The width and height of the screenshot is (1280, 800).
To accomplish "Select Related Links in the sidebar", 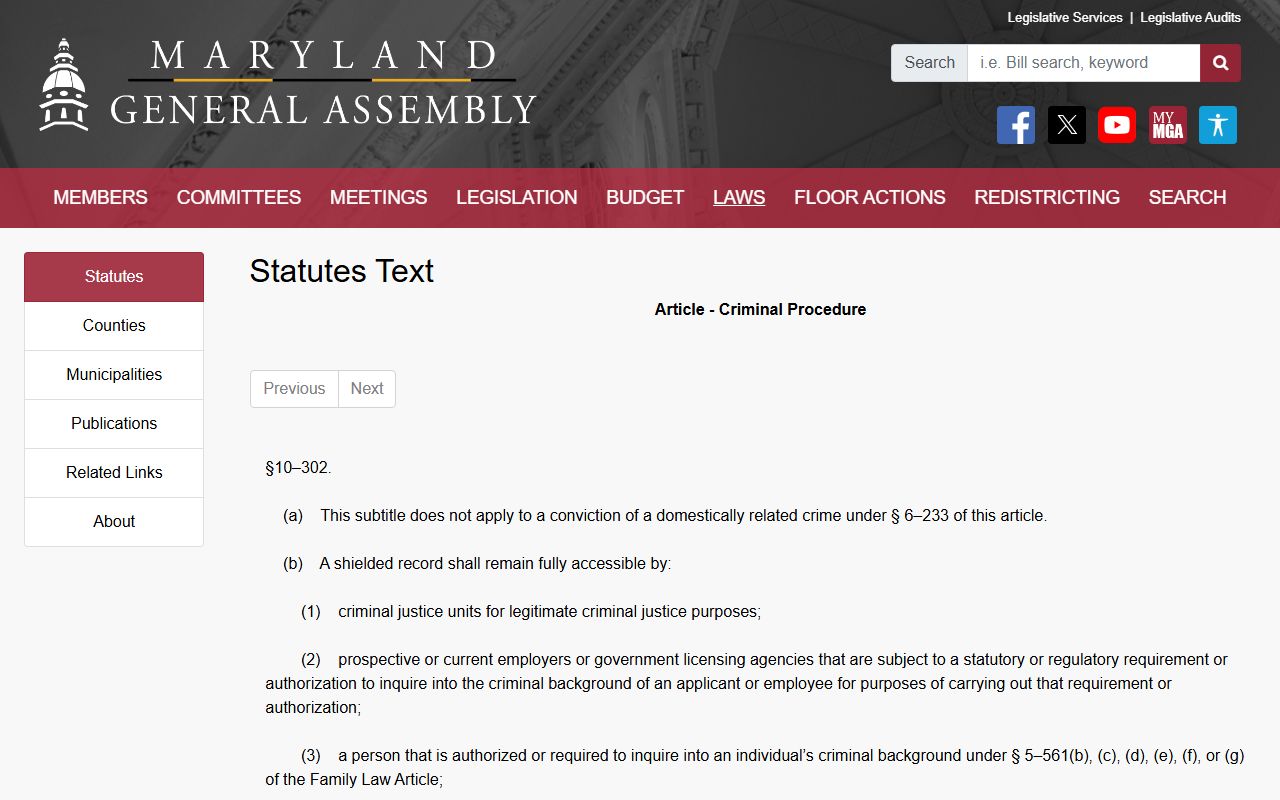I will click(x=114, y=473).
